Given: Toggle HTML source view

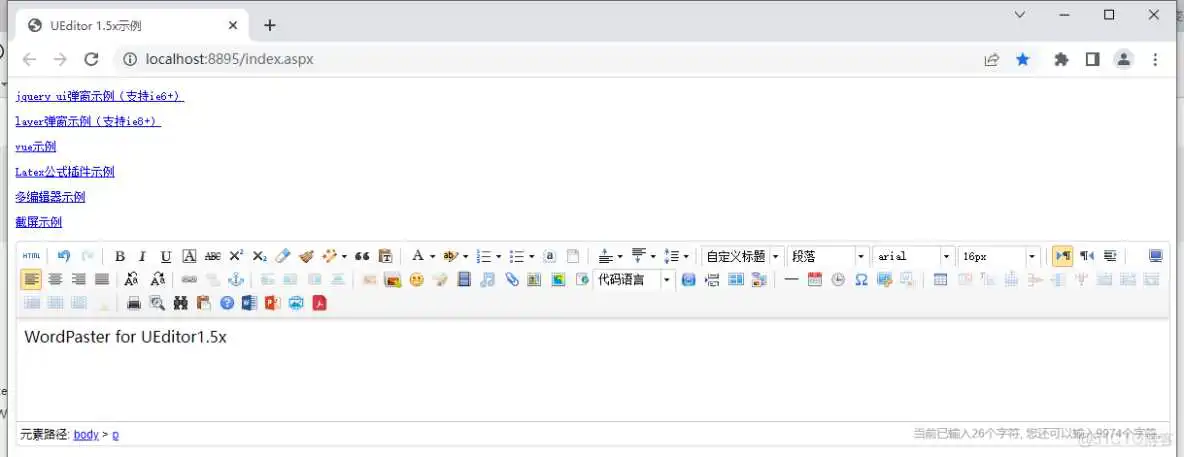Looking at the screenshot, I should 31,256.
